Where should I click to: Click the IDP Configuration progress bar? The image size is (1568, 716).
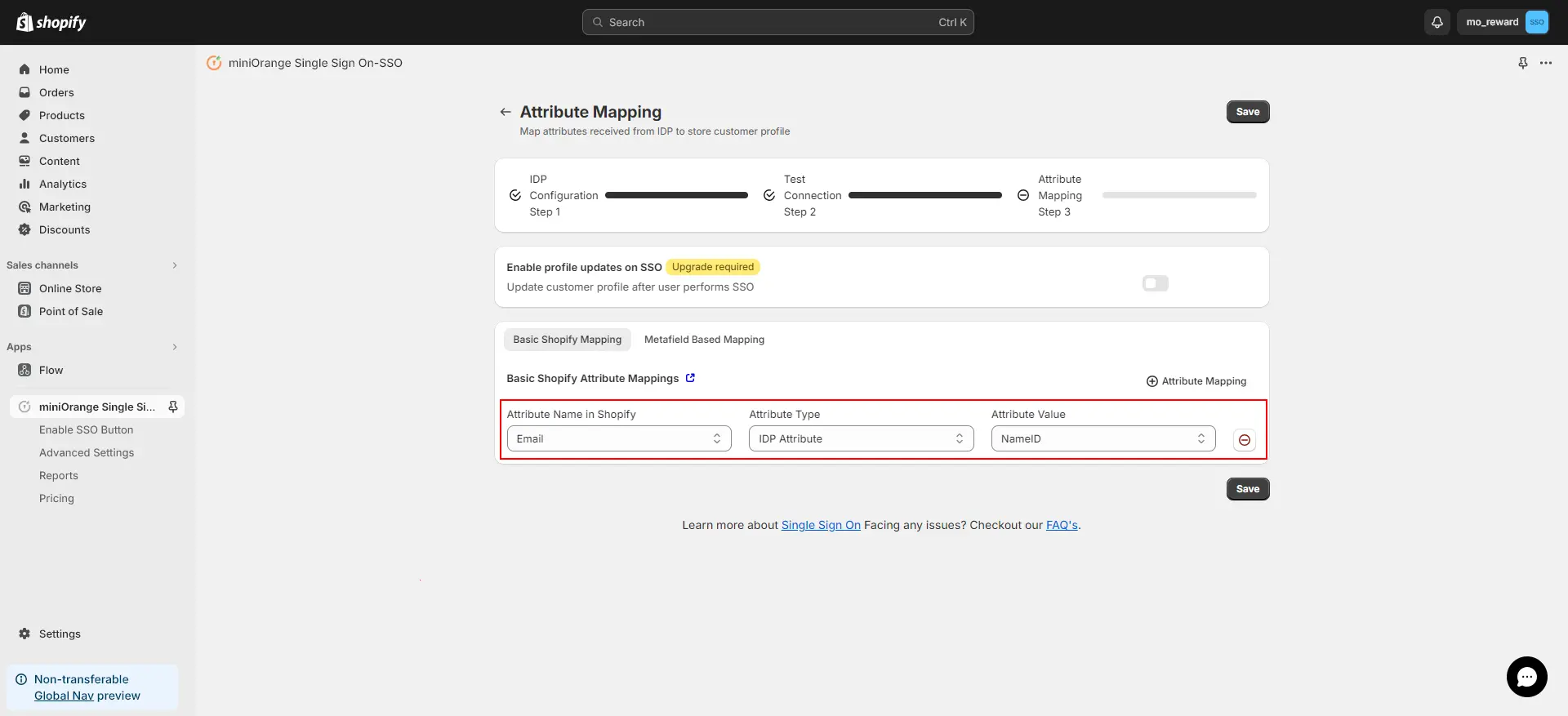676,195
